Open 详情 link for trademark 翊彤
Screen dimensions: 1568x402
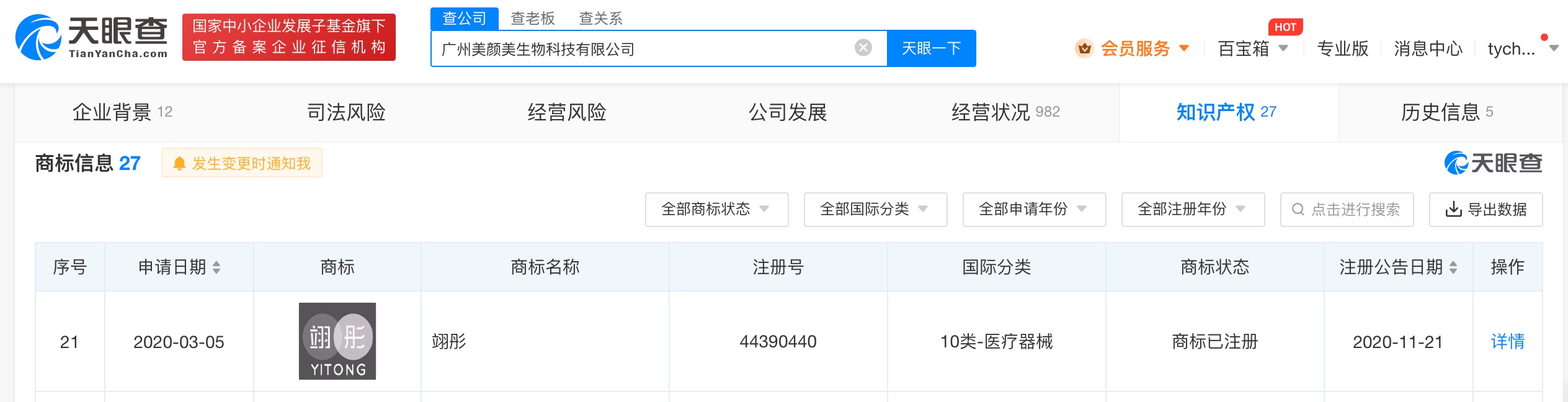pyautogui.click(x=1507, y=341)
